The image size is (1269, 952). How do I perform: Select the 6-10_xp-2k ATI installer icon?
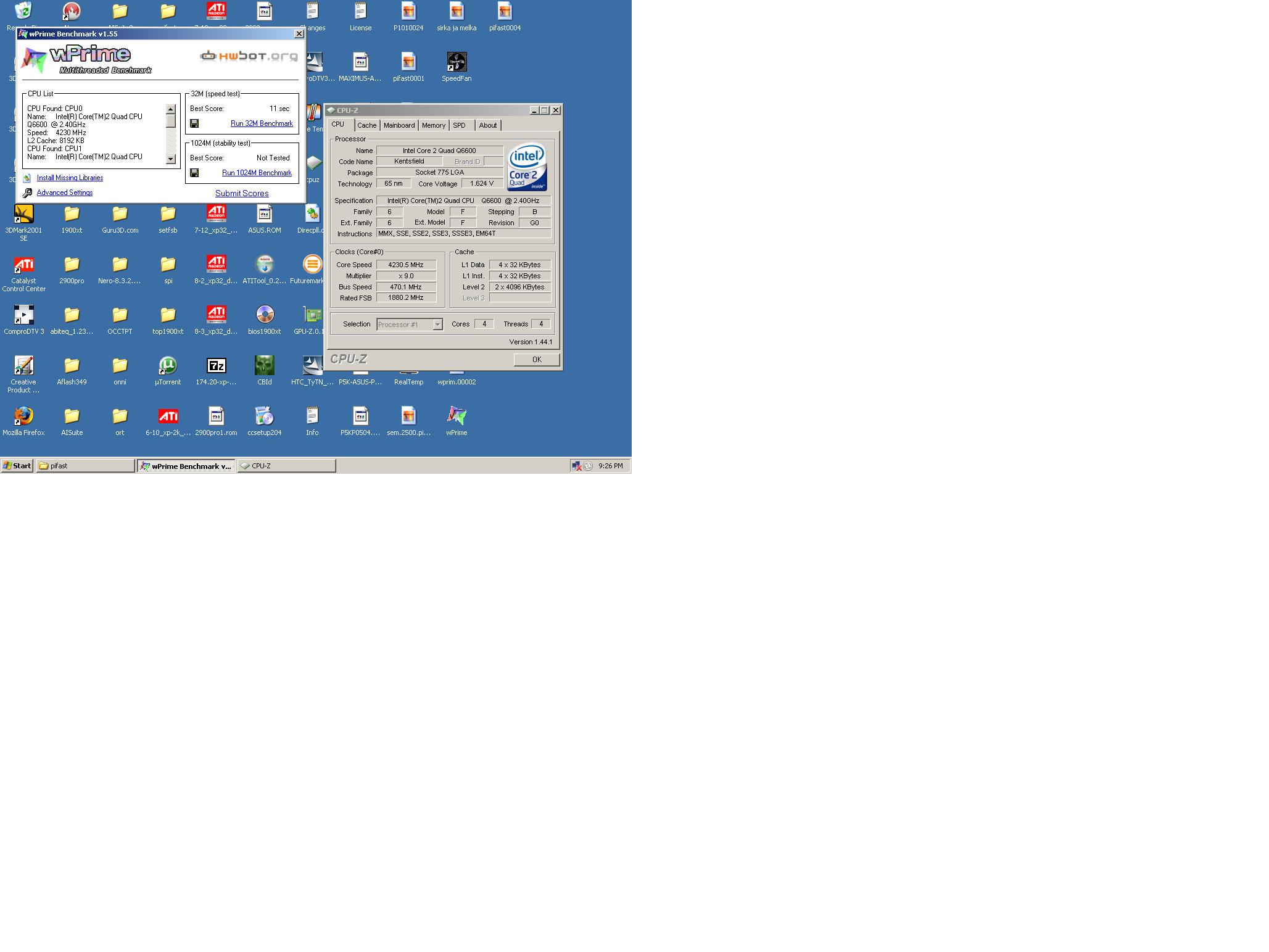[168, 421]
